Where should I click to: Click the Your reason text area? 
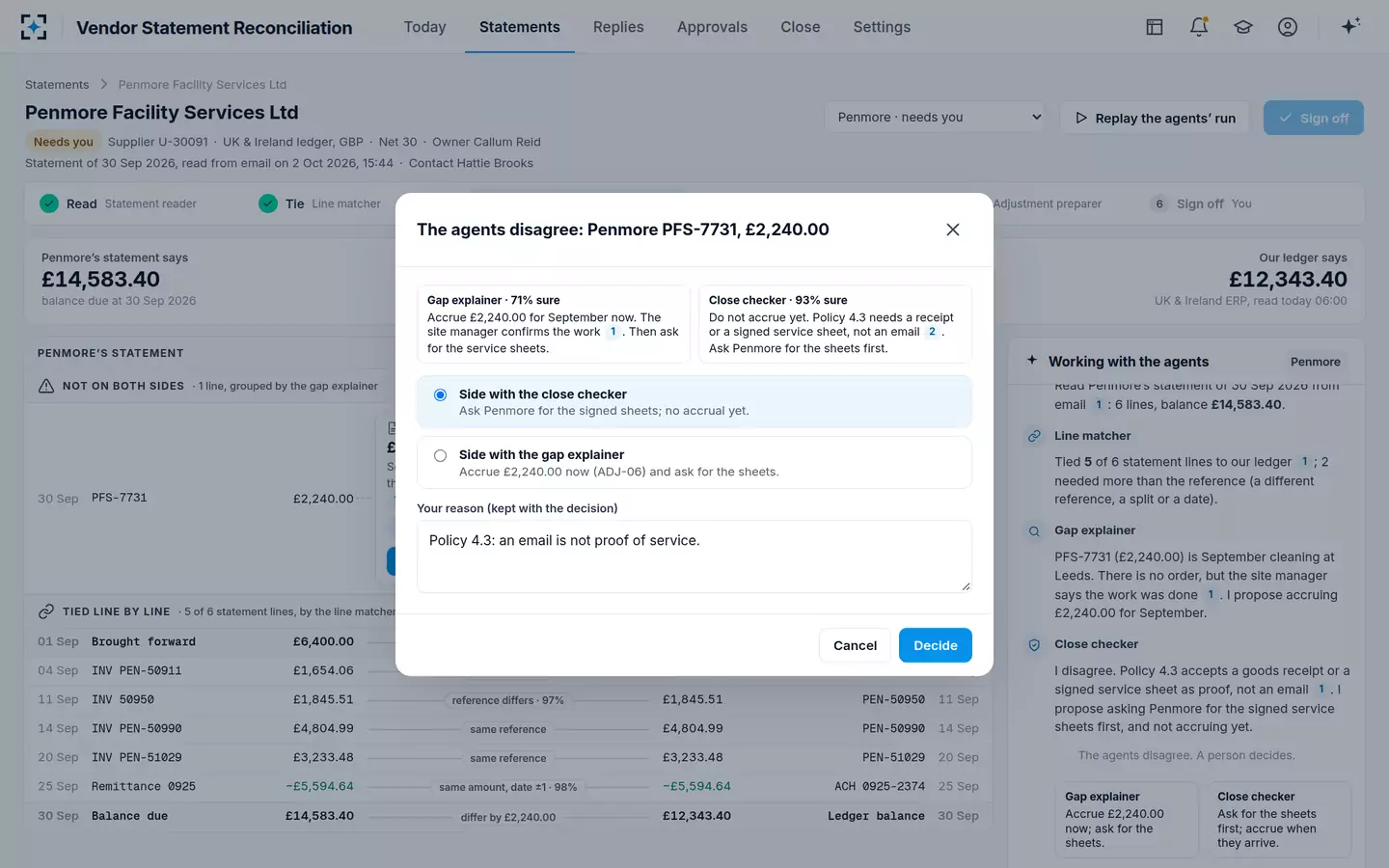click(x=694, y=556)
